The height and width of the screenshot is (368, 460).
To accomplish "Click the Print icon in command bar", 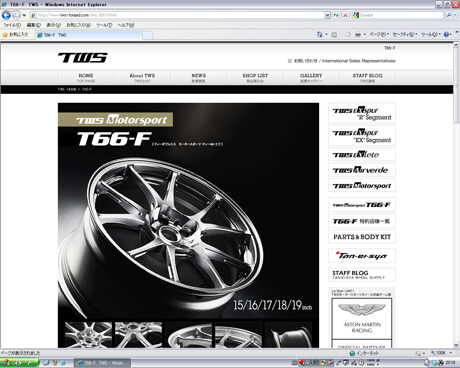I will pos(358,34).
